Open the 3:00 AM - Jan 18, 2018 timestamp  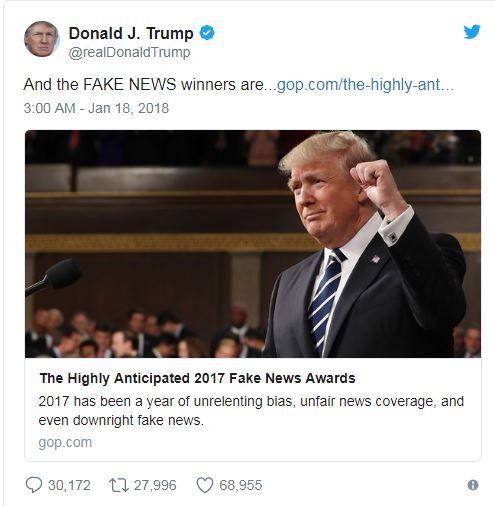[96, 108]
